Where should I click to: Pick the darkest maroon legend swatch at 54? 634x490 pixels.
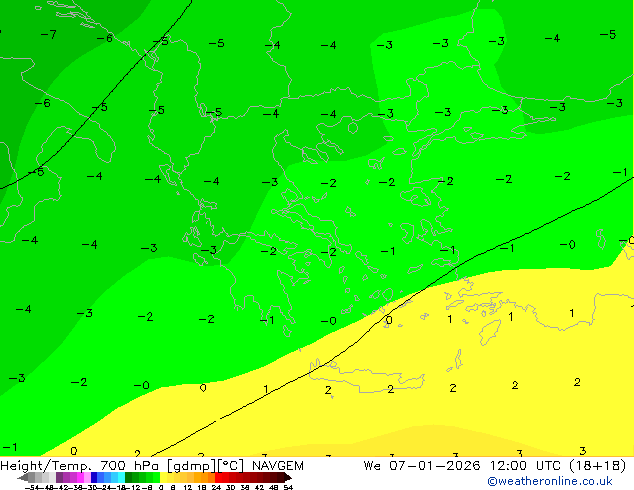point(281,477)
